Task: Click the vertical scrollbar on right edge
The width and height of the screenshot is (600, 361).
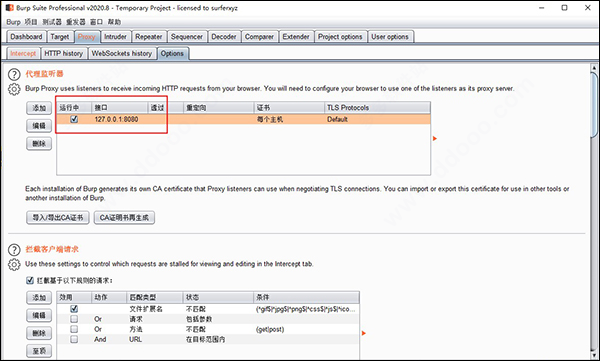Action: 594,104
